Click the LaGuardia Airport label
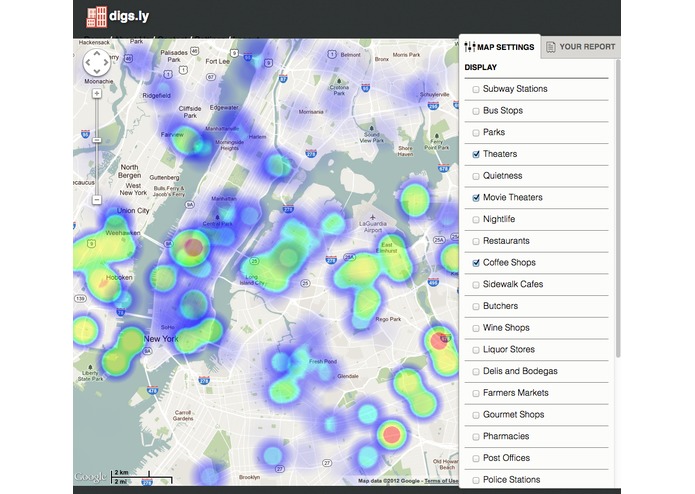 pos(373,227)
